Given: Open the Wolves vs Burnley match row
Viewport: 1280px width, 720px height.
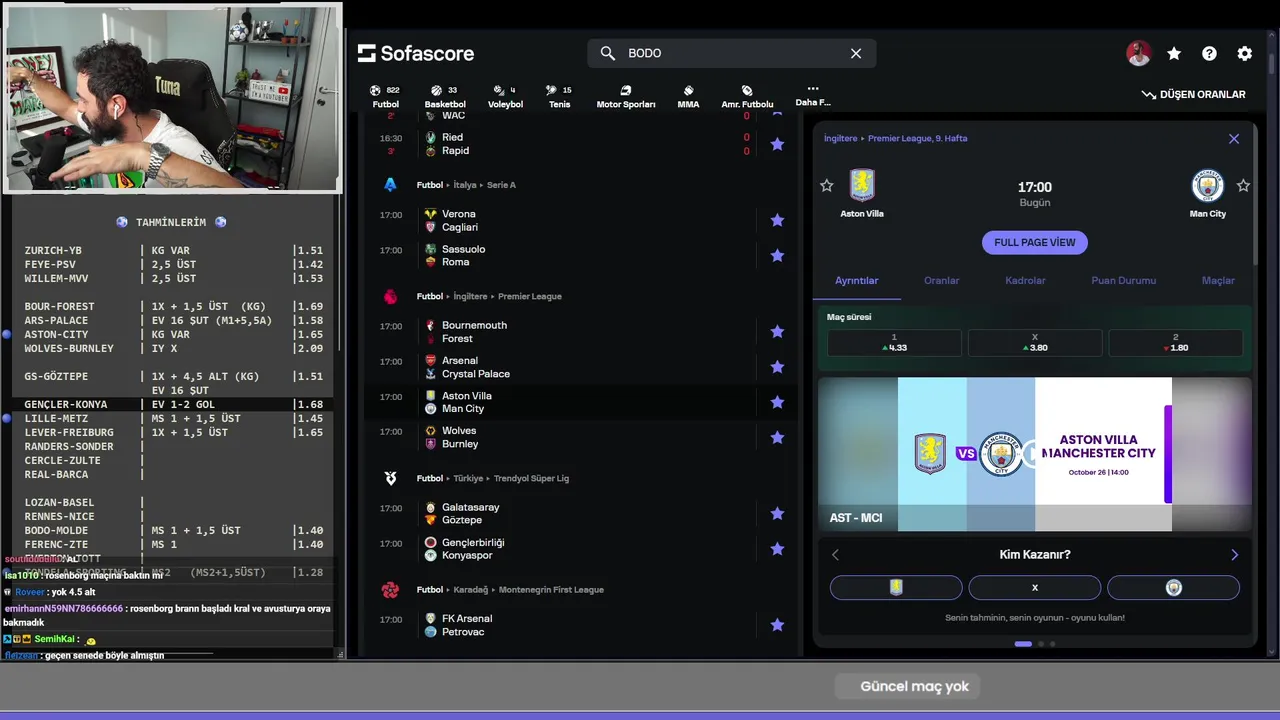Looking at the screenshot, I should tap(581, 437).
